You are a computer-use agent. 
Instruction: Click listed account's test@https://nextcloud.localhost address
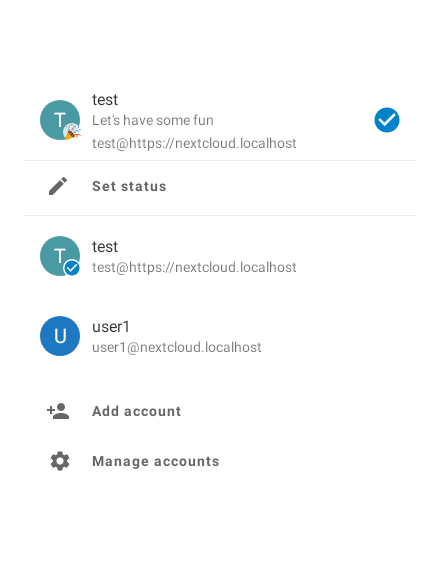tap(194, 267)
